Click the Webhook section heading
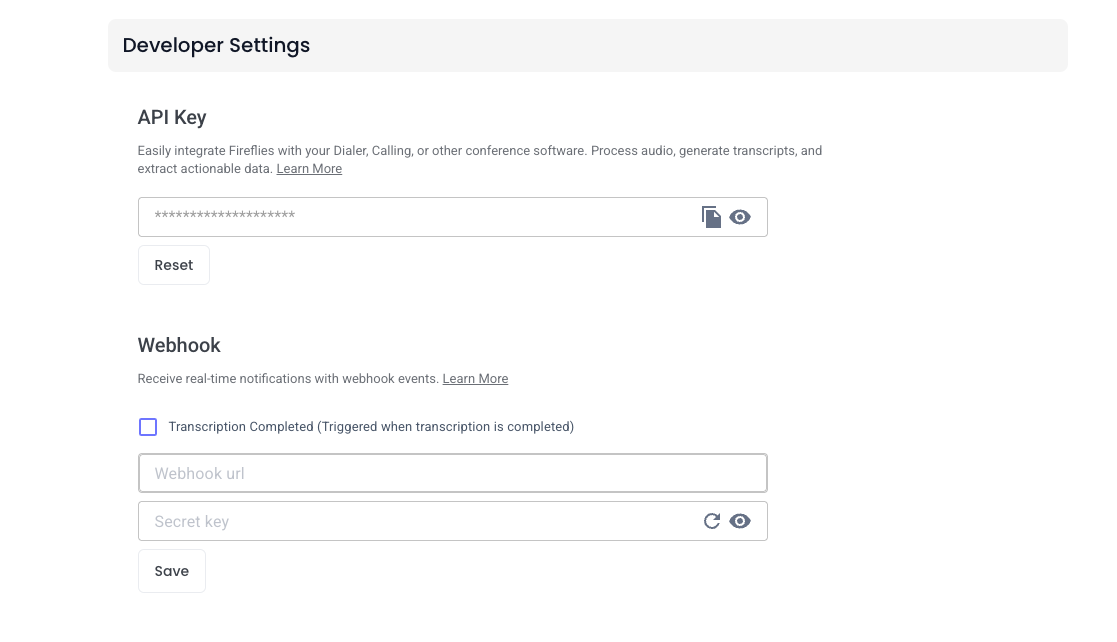The image size is (1117, 642). (x=179, y=345)
